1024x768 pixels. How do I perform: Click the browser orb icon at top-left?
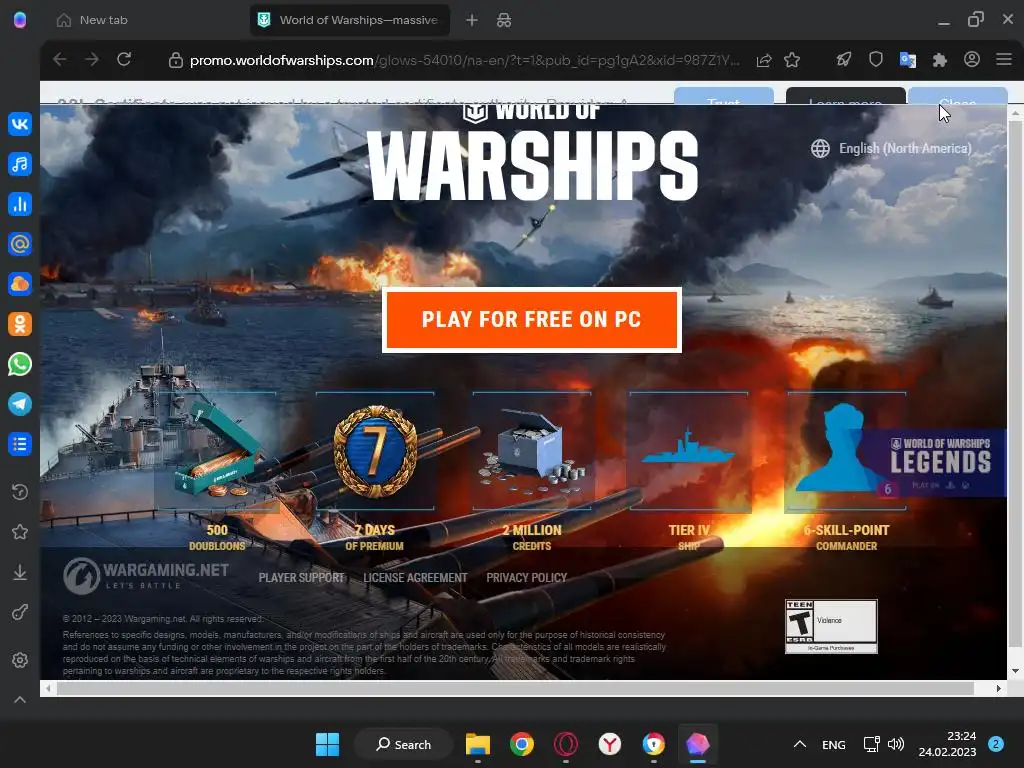20,20
